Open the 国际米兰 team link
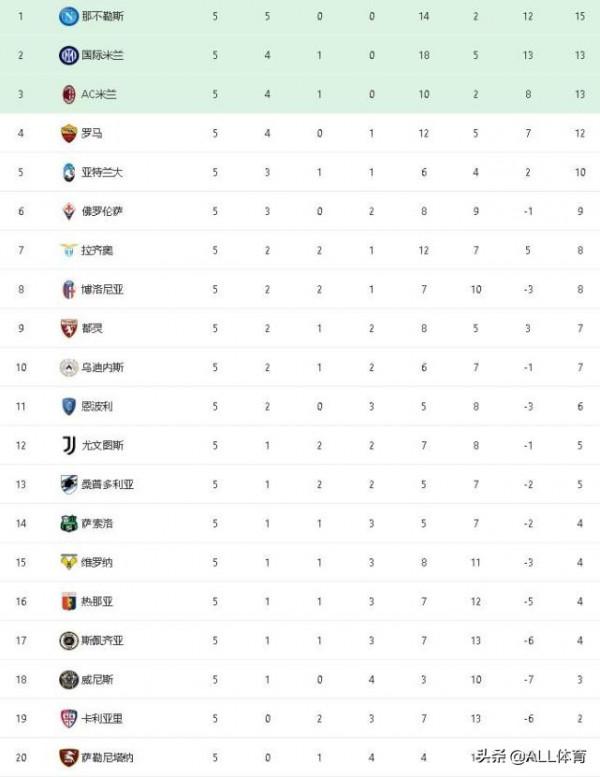The image size is (600, 777). [x=103, y=56]
